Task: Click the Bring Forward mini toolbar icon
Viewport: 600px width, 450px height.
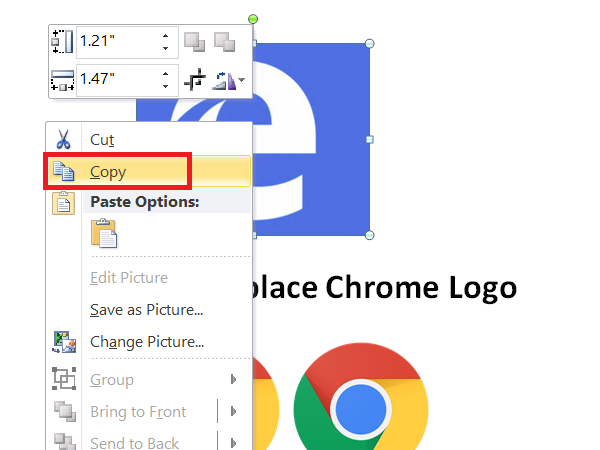Action: (x=194, y=42)
